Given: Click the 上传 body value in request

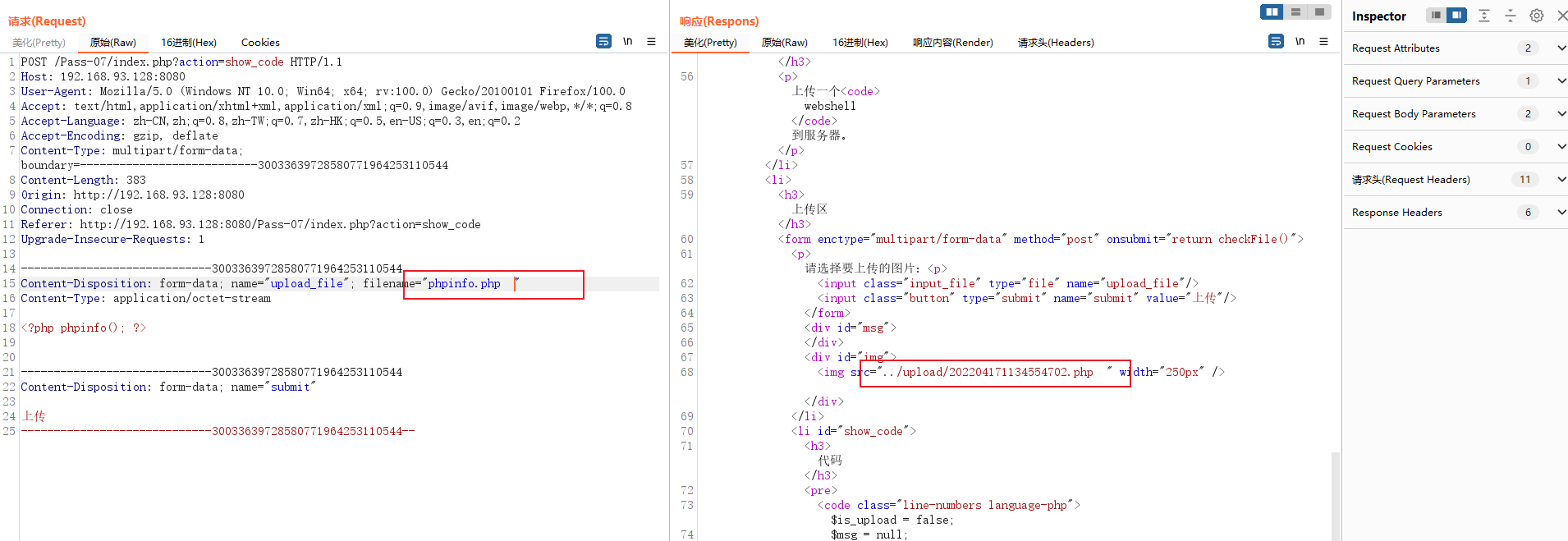Looking at the screenshot, I should [34, 416].
